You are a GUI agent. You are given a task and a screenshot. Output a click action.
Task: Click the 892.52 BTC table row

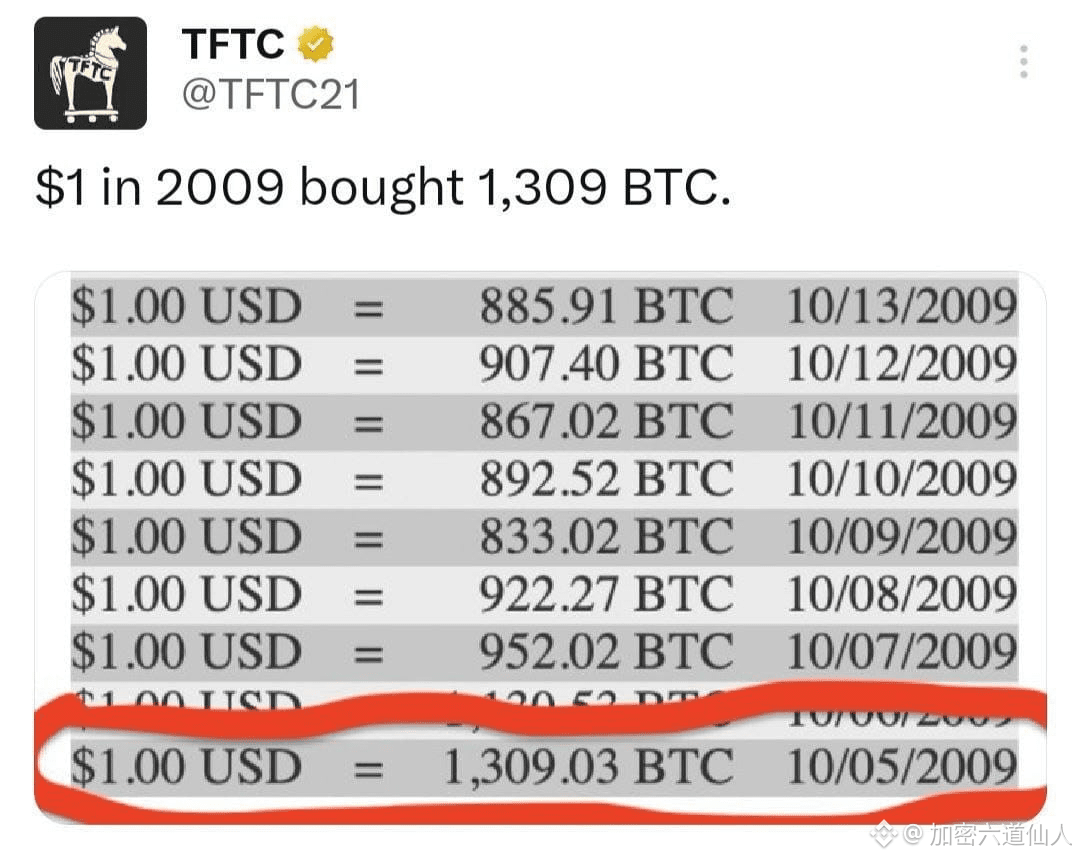(540, 477)
